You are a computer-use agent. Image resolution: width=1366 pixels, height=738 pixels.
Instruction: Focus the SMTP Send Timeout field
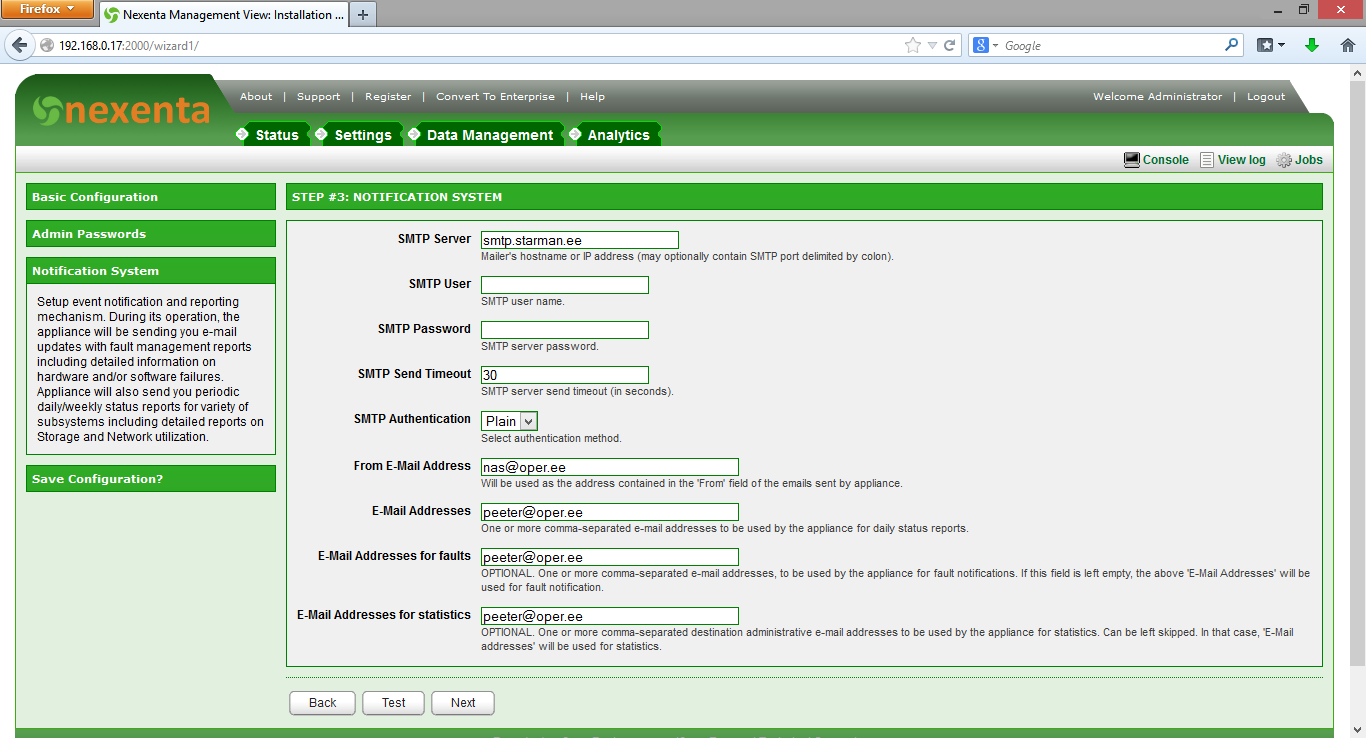[x=565, y=375]
